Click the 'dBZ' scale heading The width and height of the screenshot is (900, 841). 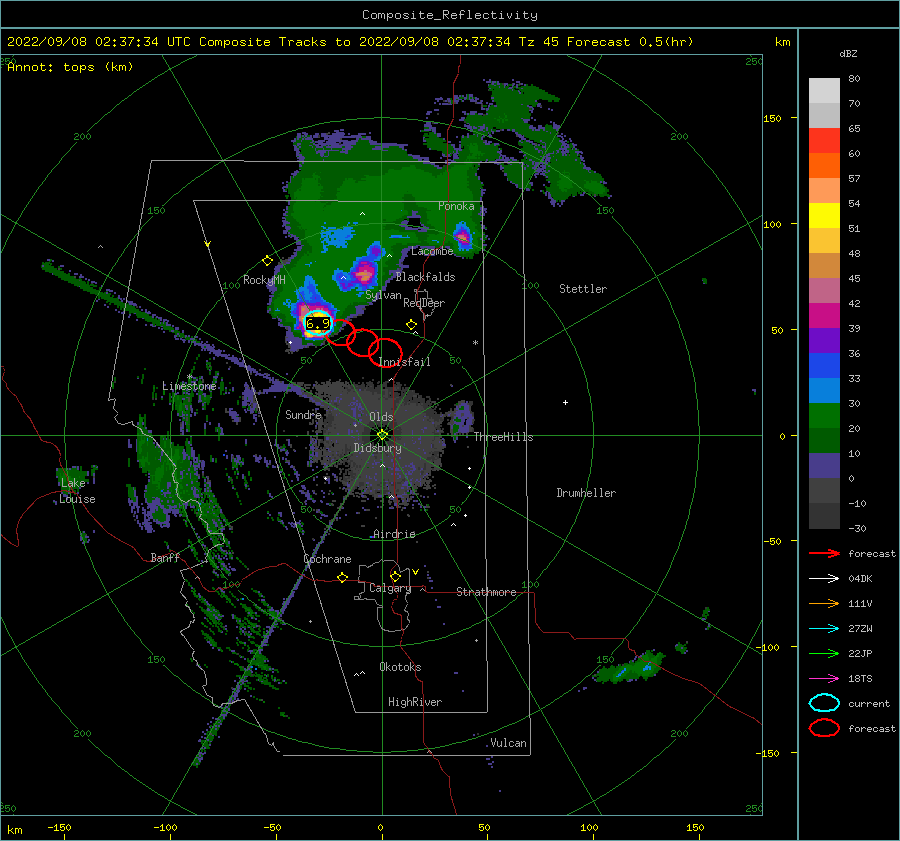pyautogui.click(x=848, y=53)
